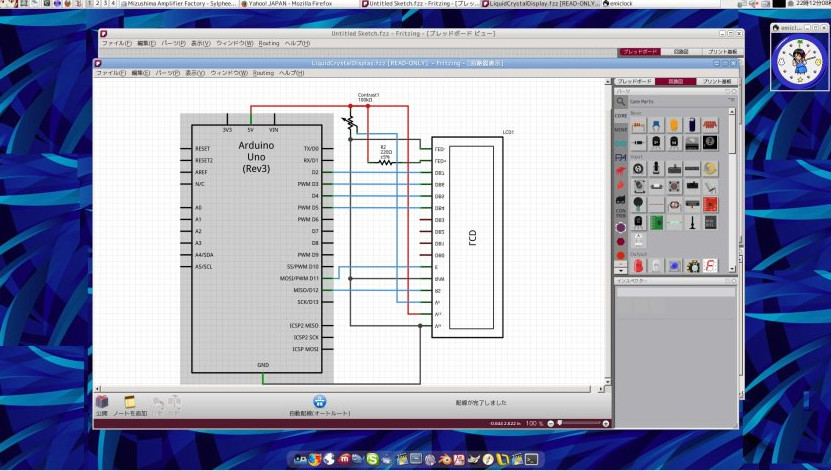Pick the red LED part under Output
The width and height of the screenshot is (831, 471).
click(x=638, y=265)
